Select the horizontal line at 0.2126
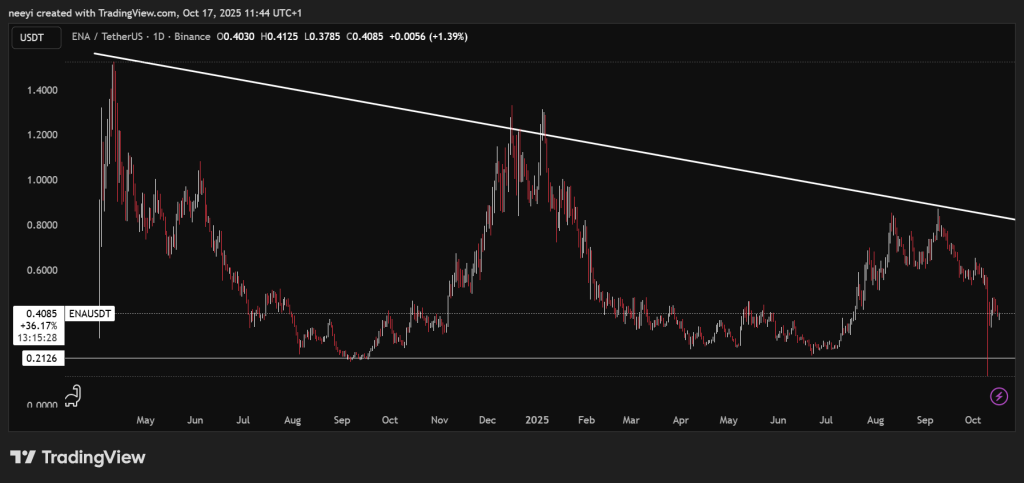The image size is (1024, 483). tap(540, 358)
